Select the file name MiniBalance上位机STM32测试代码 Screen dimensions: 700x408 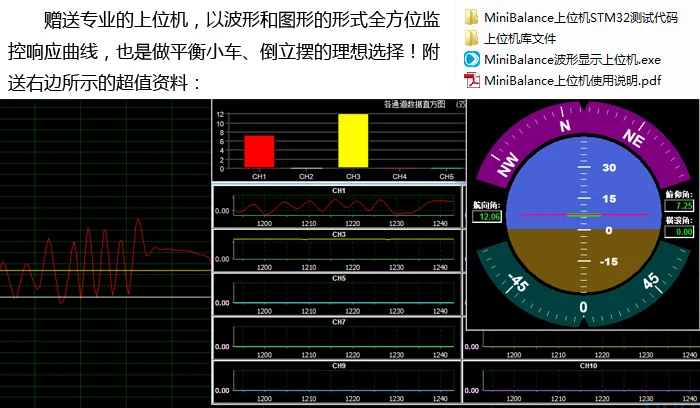click(581, 18)
